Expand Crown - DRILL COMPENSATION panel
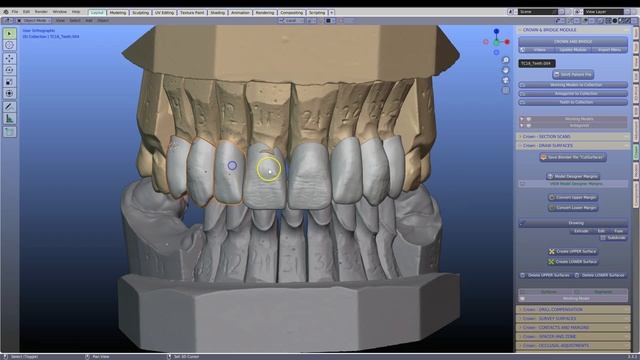The image size is (640, 360). click(x=573, y=310)
